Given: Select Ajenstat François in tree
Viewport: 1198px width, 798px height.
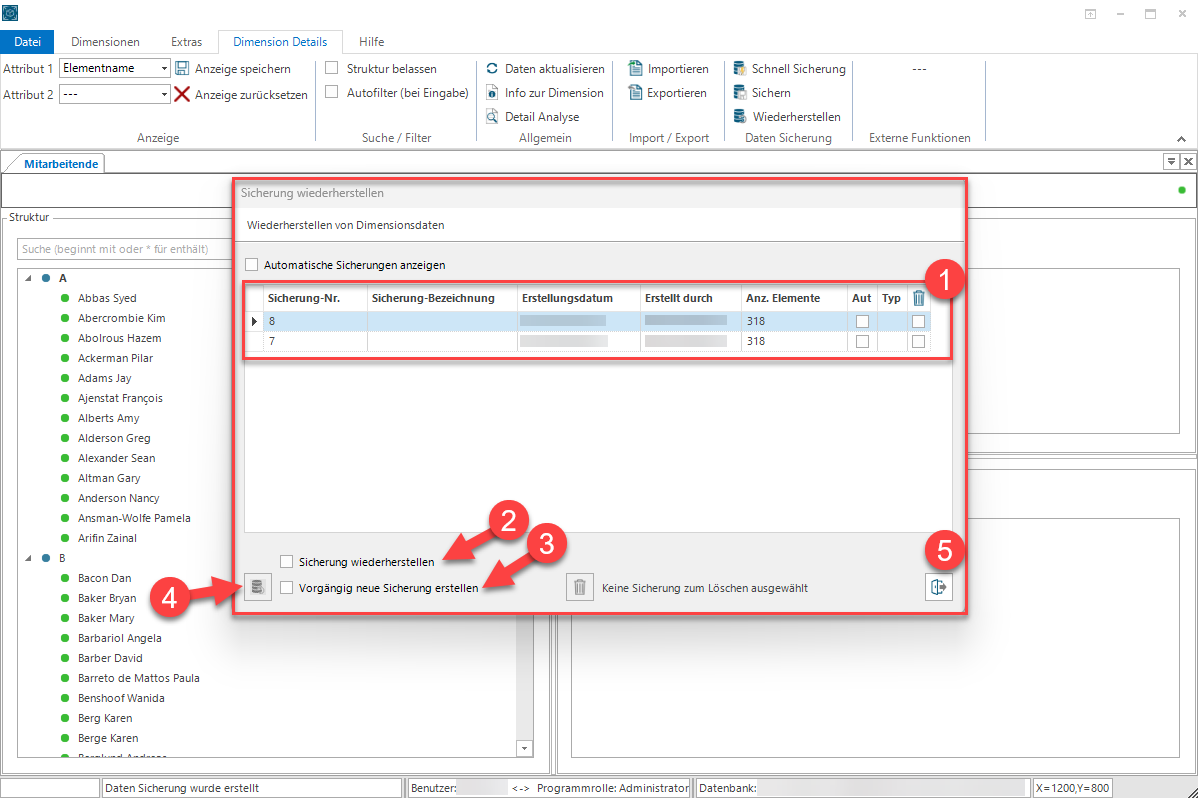Looking at the screenshot, I should click(120, 398).
